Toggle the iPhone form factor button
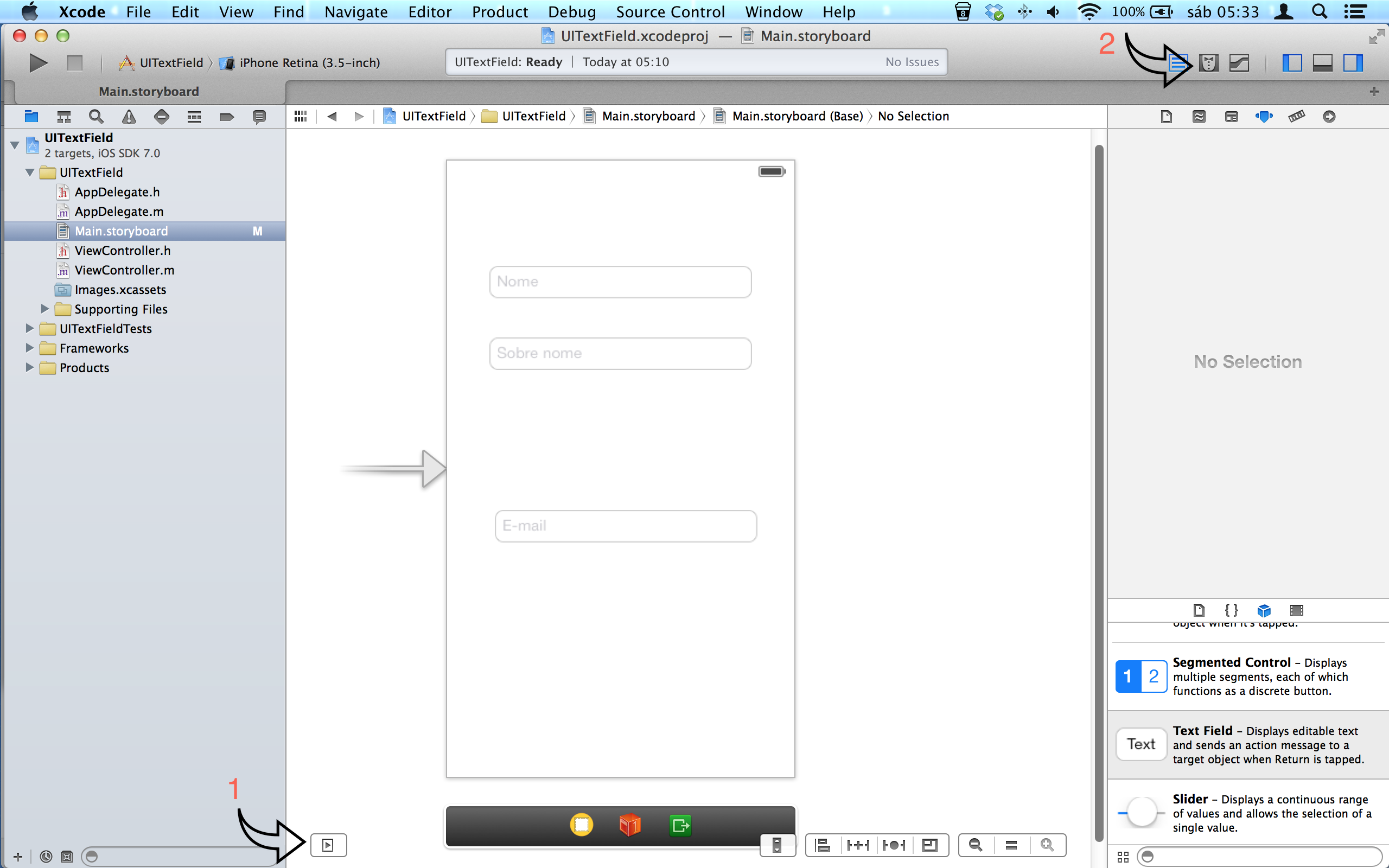 click(777, 845)
